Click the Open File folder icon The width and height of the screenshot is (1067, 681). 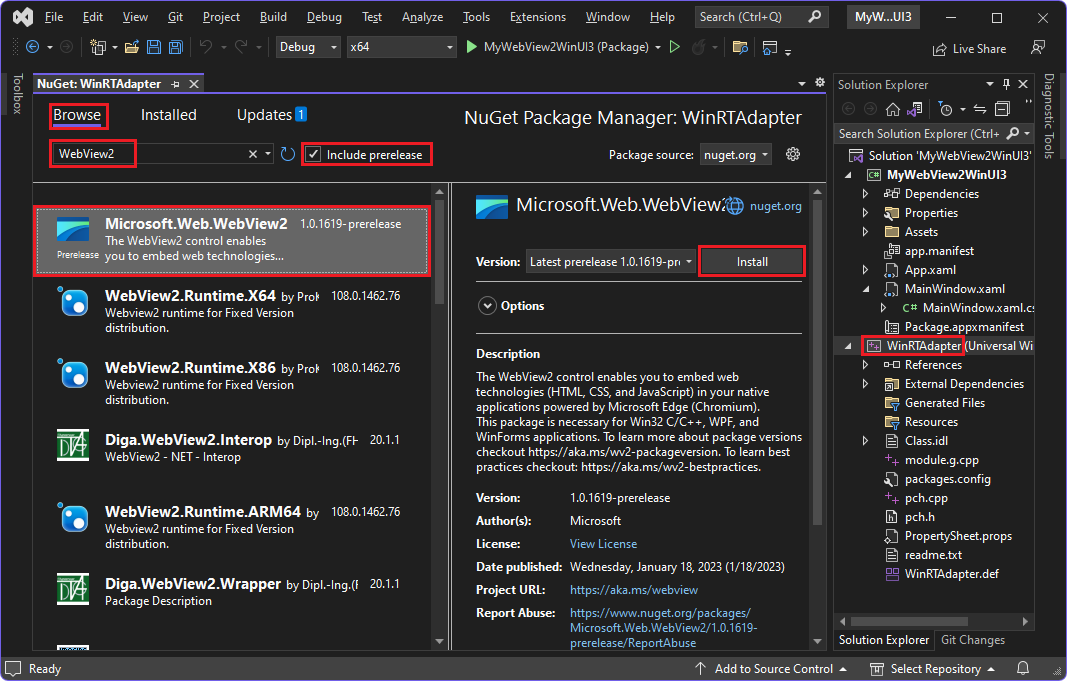coord(130,47)
